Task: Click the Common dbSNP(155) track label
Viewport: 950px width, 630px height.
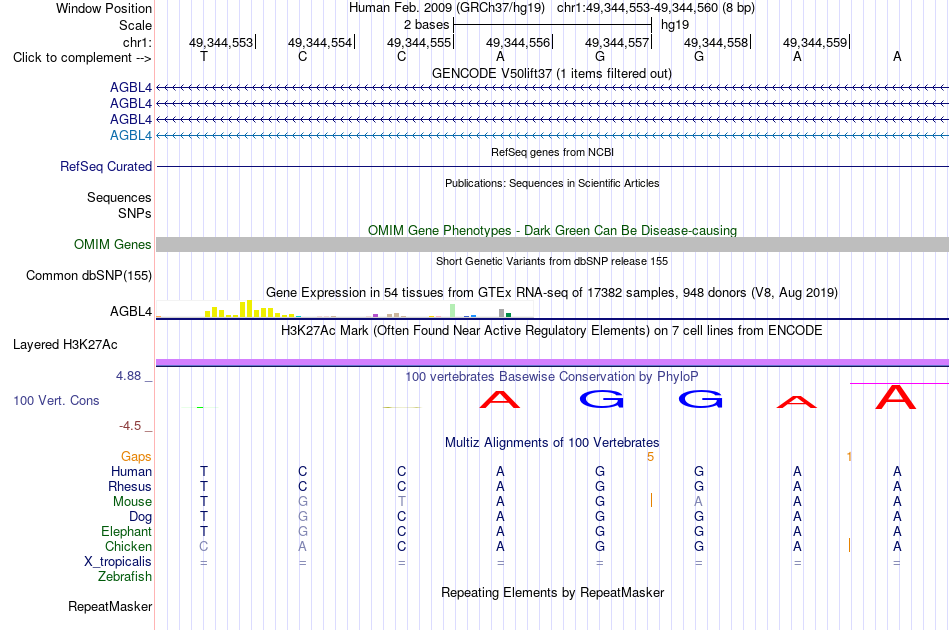Action: [x=89, y=276]
